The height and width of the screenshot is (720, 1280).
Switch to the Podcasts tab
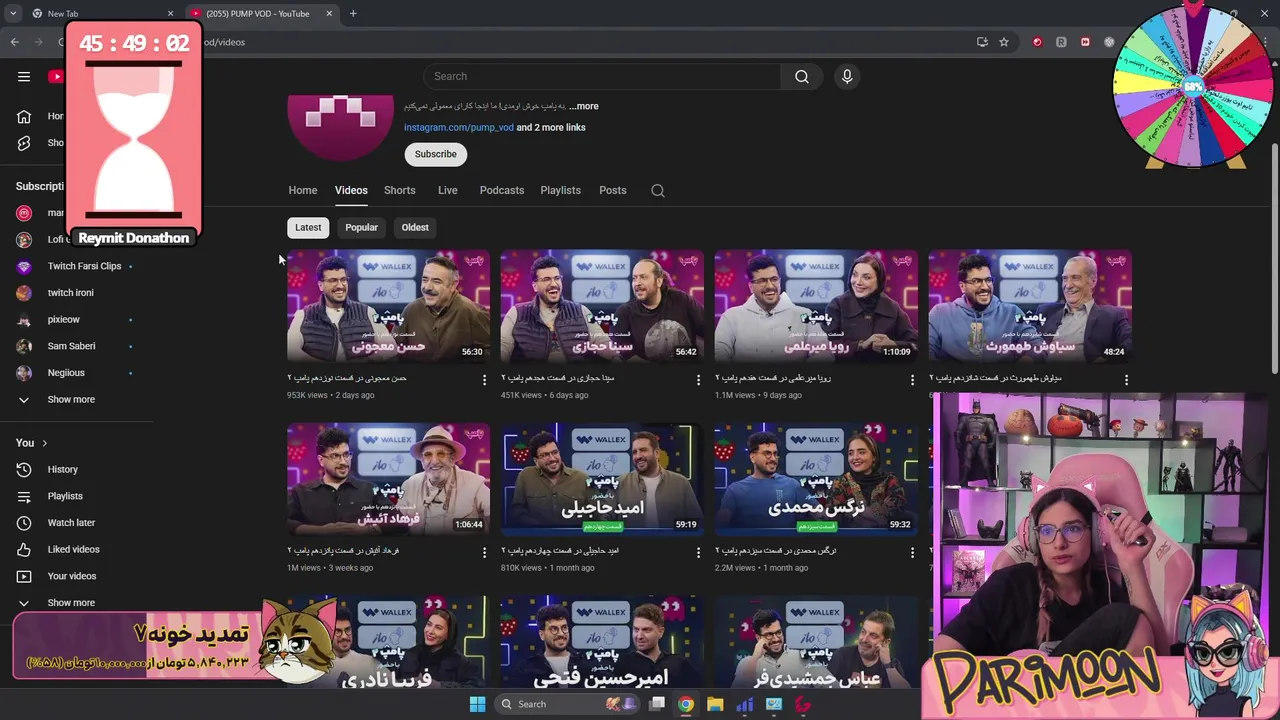[502, 190]
